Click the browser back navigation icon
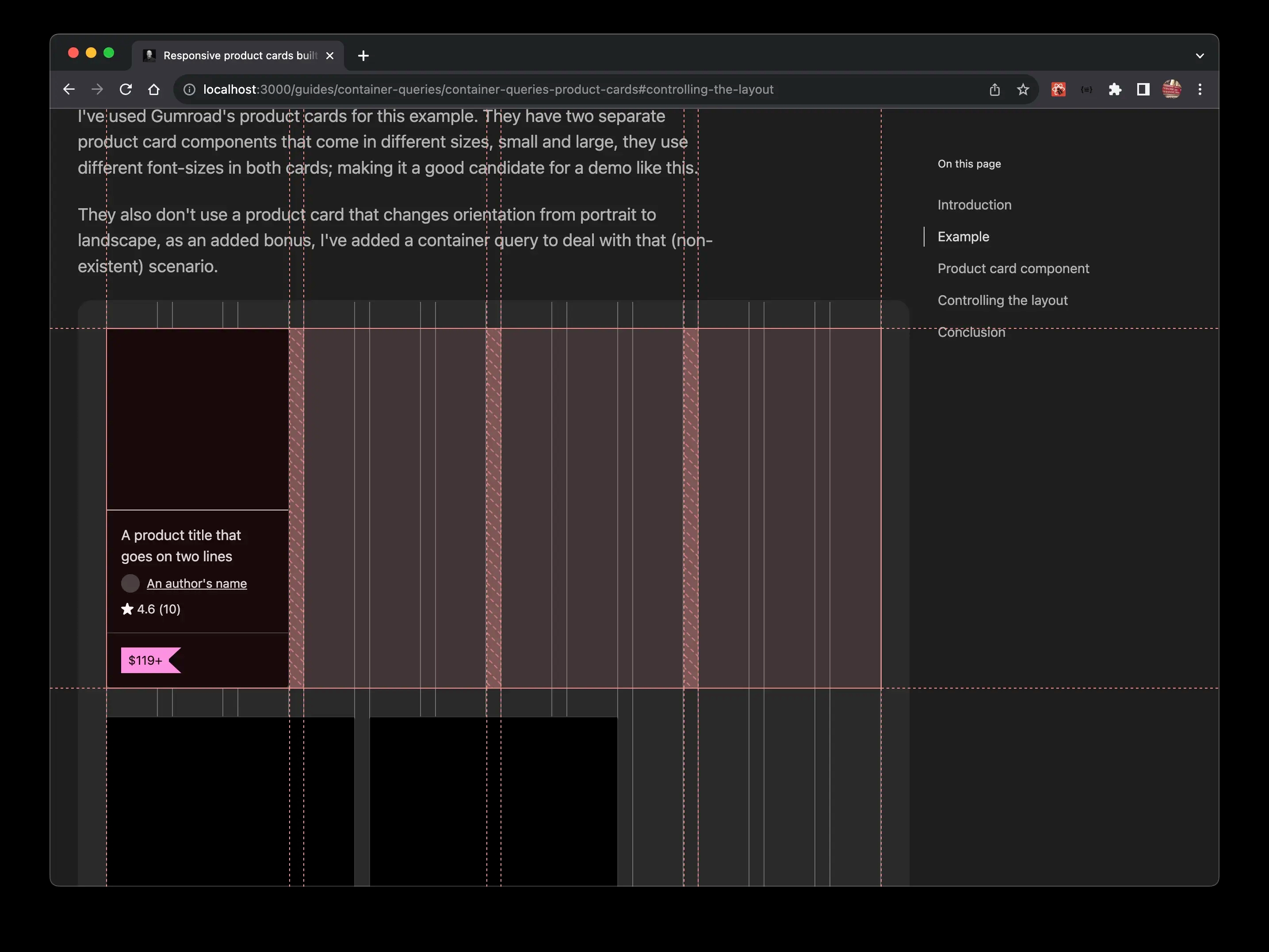Screen dimensions: 1269x952 [68, 89]
